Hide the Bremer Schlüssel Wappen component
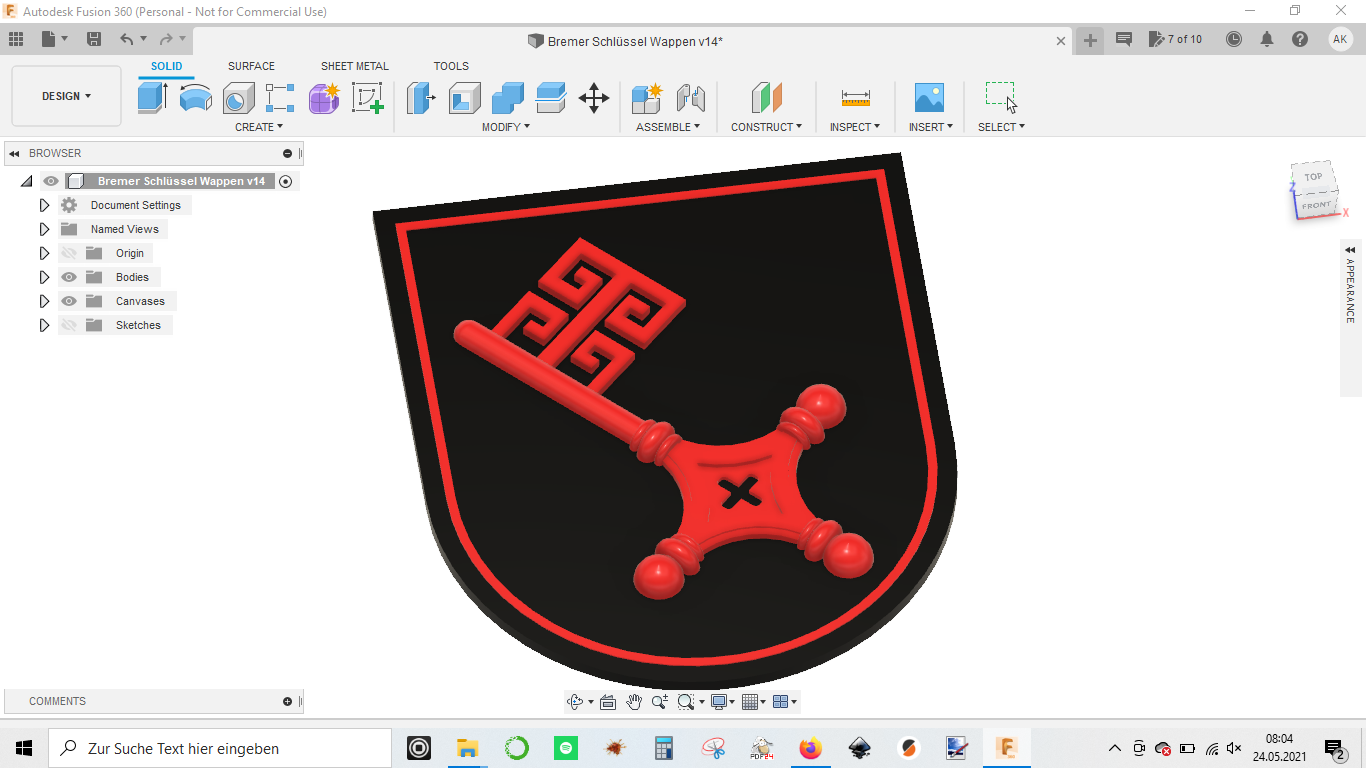Viewport: 1366px width, 768px height. 49,181
